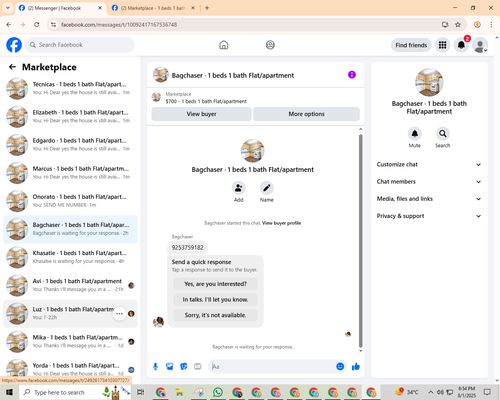Viewport: 500px width, 400px height.
Task: Open Task View in taskbar
Action: [x=141, y=392]
